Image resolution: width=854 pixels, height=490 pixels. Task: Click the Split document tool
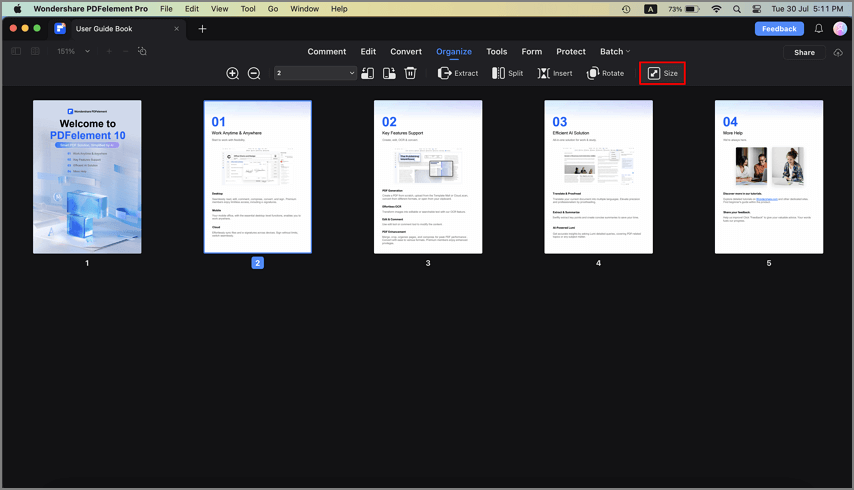[x=507, y=73]
